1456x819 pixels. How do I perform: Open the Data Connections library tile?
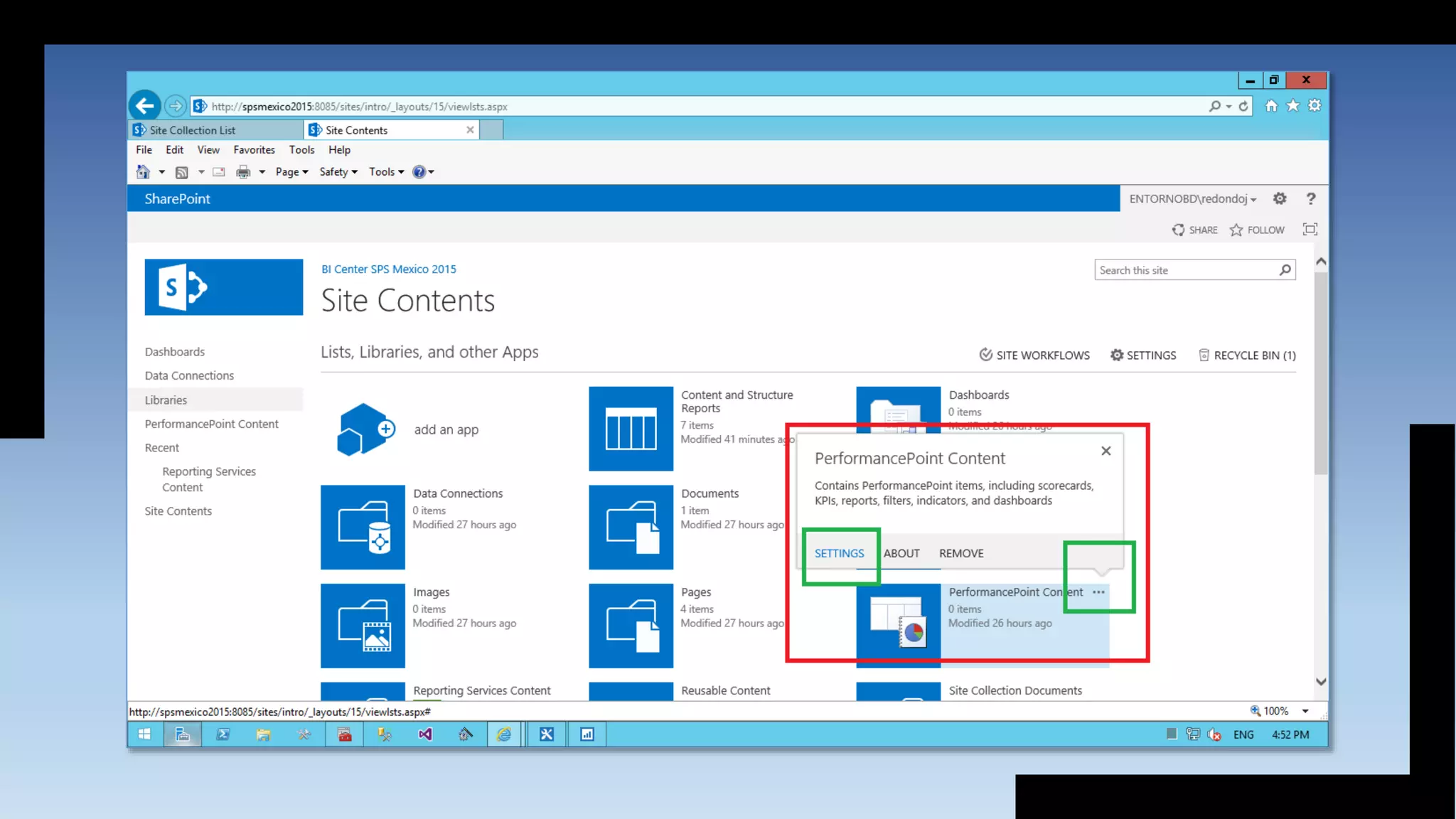pos(363,528)
